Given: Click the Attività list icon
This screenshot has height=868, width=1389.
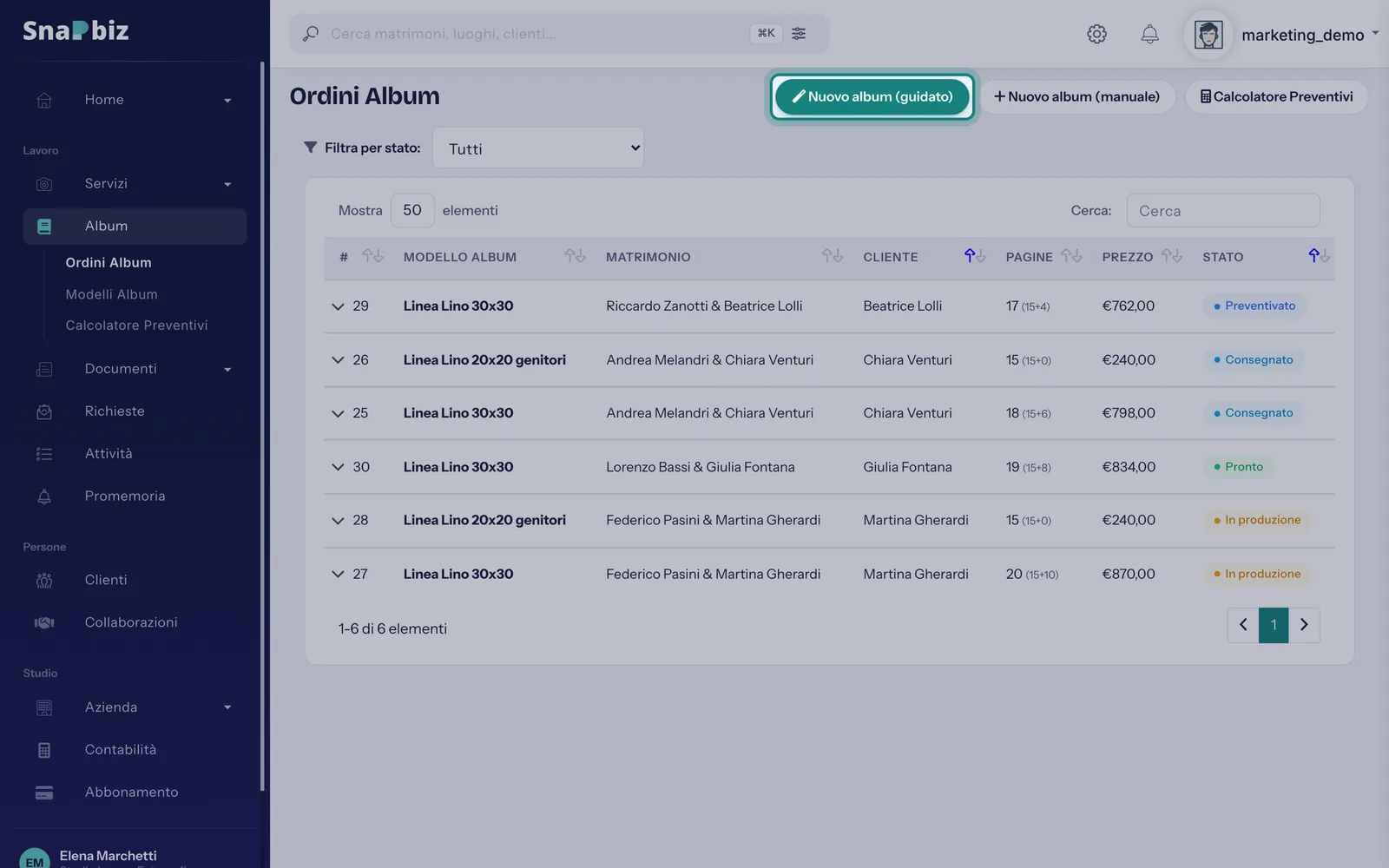Looking at the screenshot, I should pyautogui.click(x=44, y=454).
